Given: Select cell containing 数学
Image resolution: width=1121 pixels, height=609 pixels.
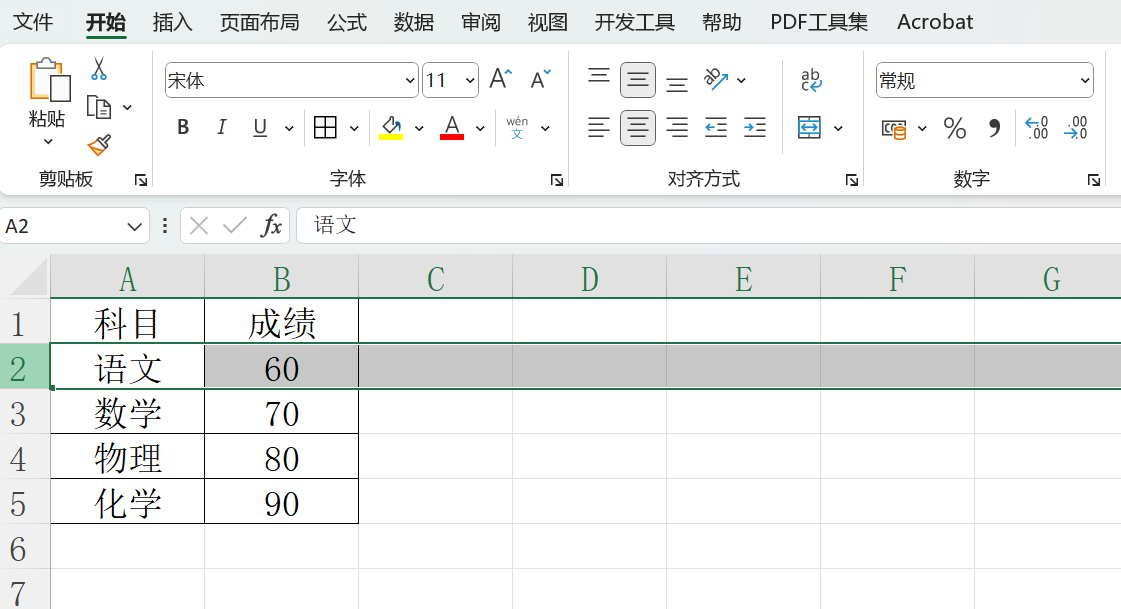Looking at the screenshot, I should pos(127,412).
